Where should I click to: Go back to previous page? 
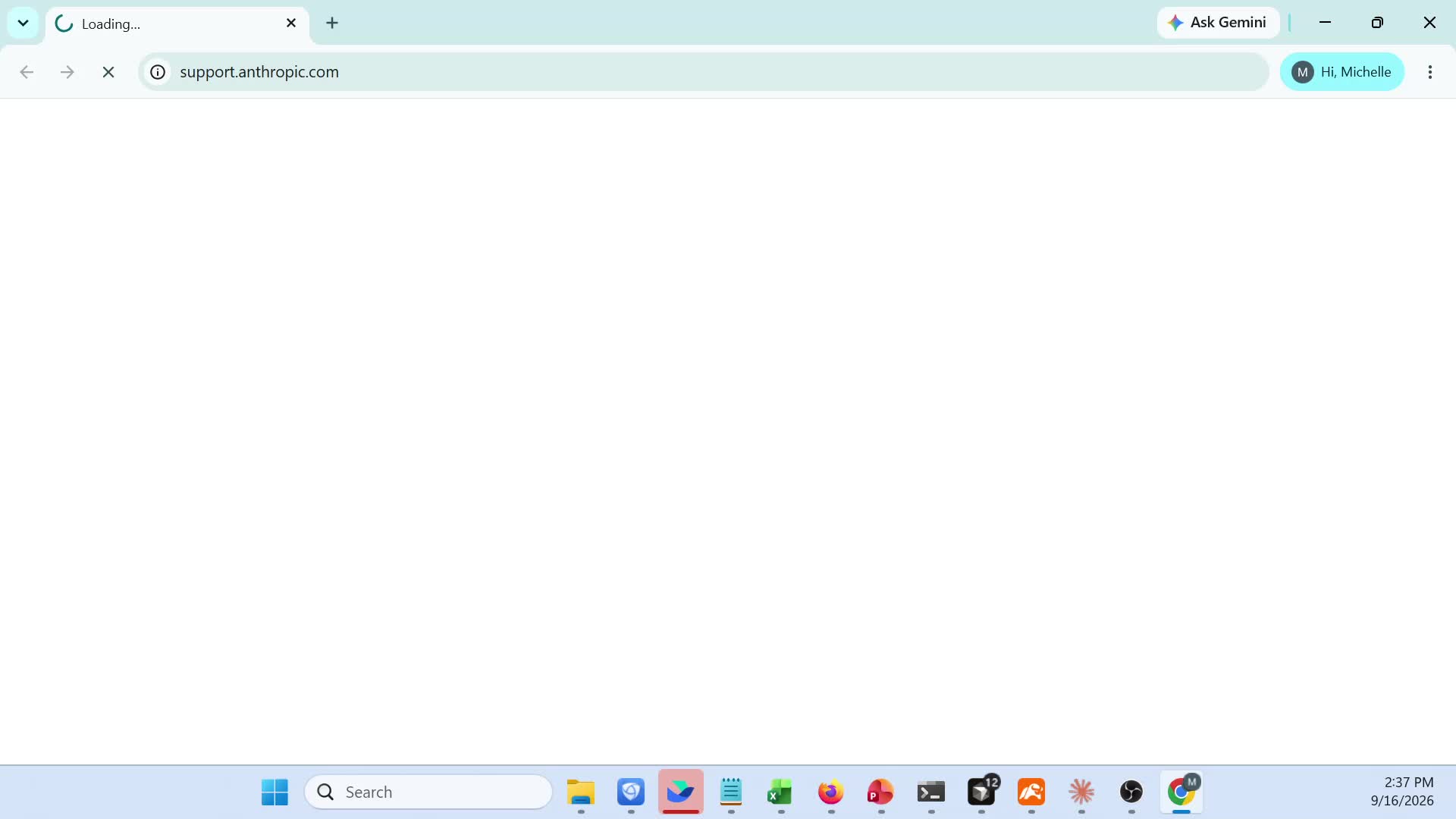pos(27,72)
